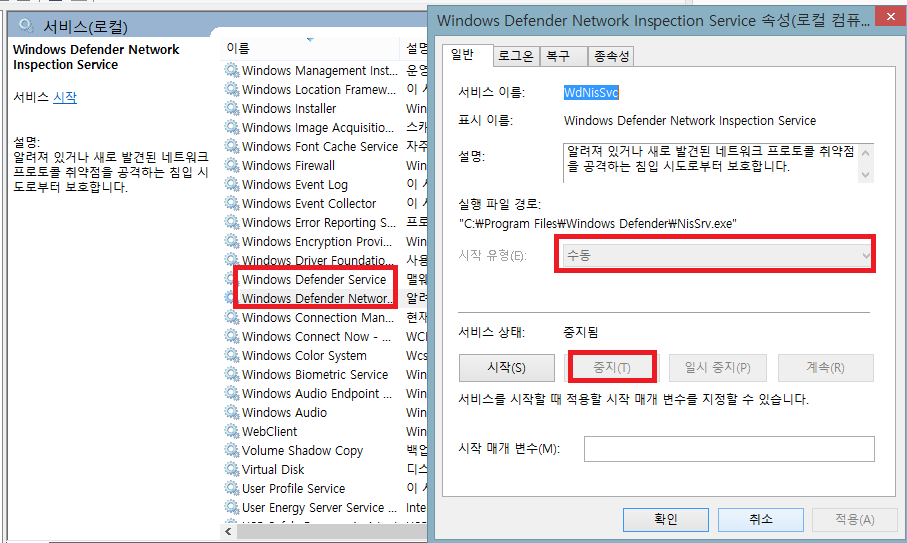Confirm with the 확인 button
Image resolution: width=907 pixels, height=543 pixels.
pyautogui.click(x=666, y=519)
